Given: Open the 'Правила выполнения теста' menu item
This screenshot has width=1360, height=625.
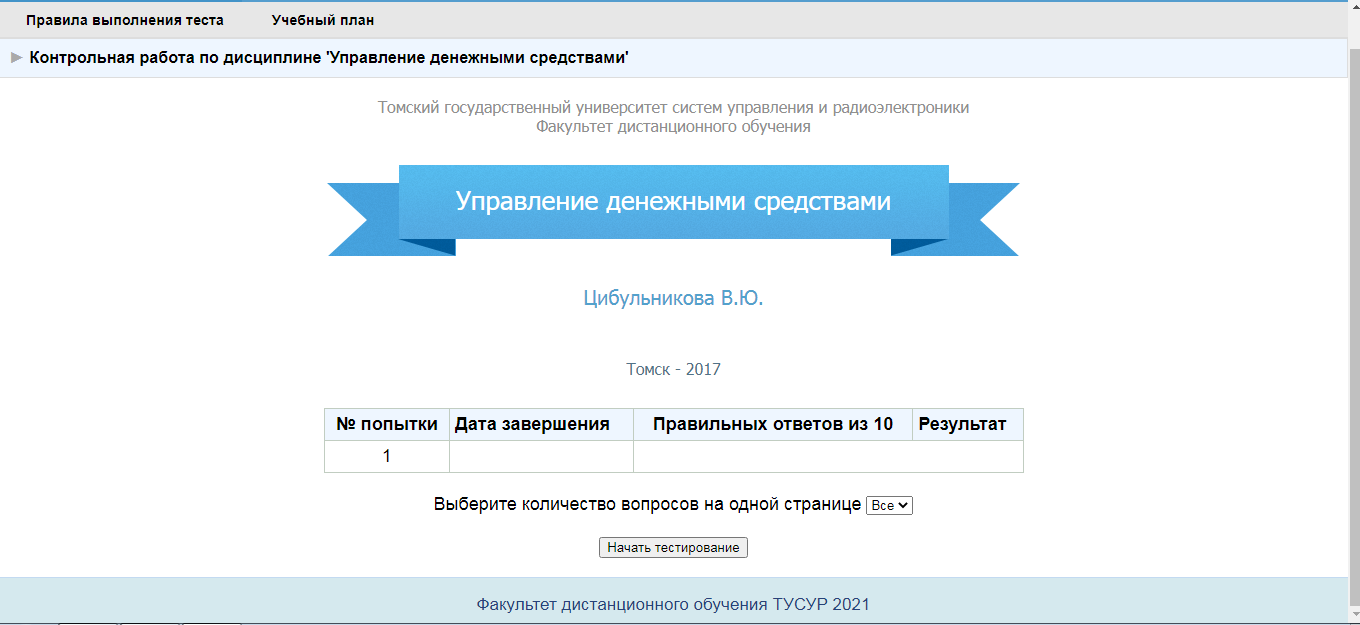Looking at the screenshot, I should click(x=124, y=20).
